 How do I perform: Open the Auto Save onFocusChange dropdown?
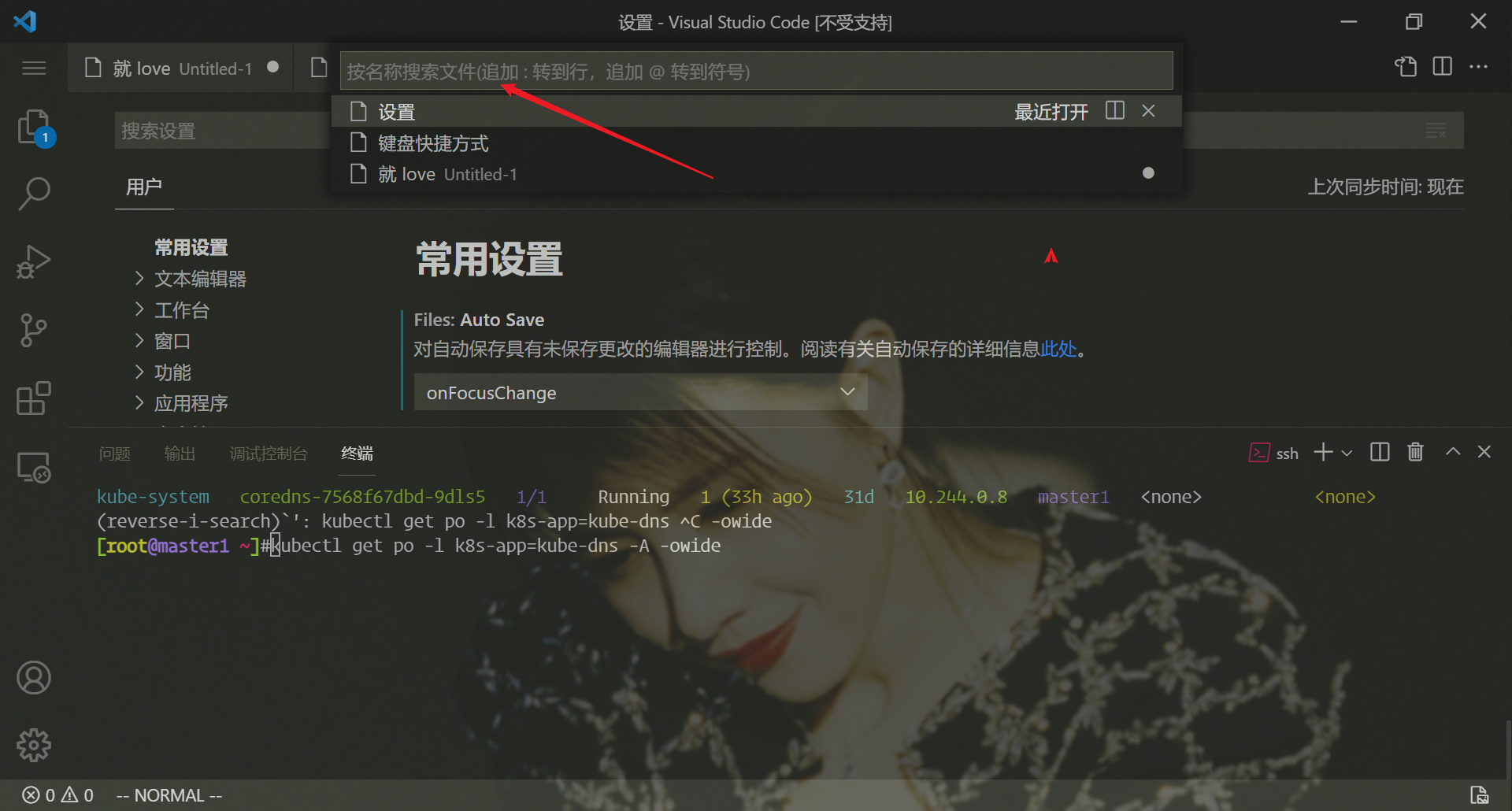[x=640, y=392]
